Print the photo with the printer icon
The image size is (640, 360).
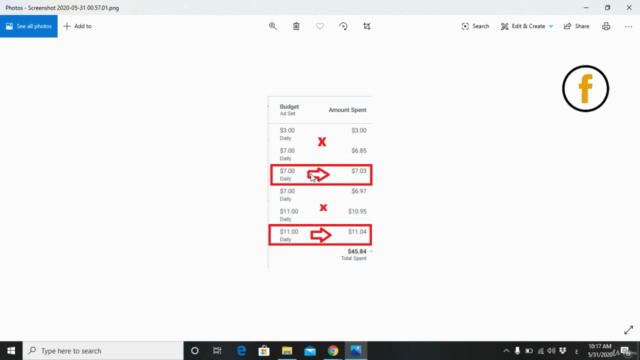[606, 26]
